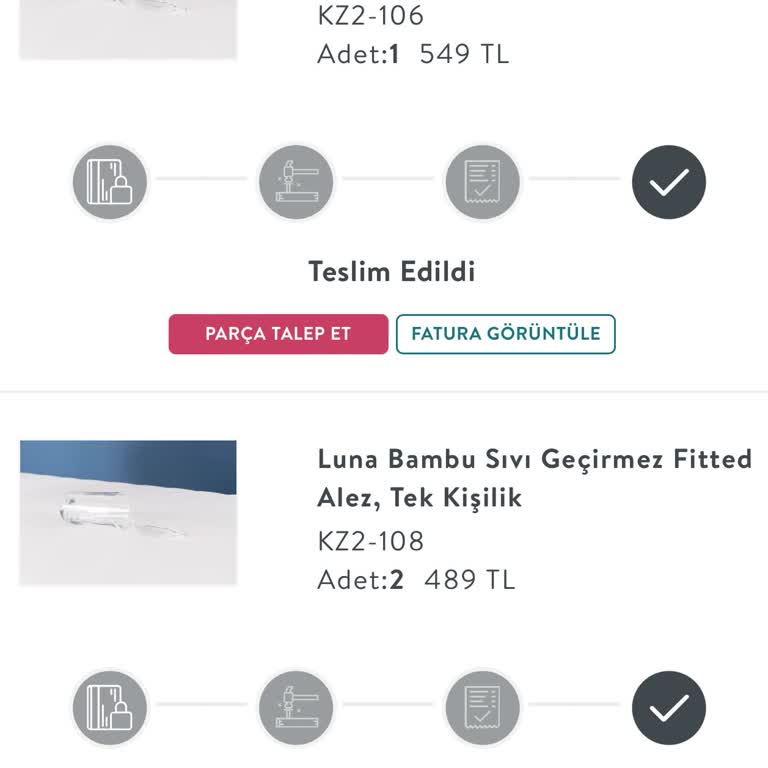This screenshot has width=768, height=768.
Task: Click the Teslim Edildi status label
Action: (x=392, y=272)
